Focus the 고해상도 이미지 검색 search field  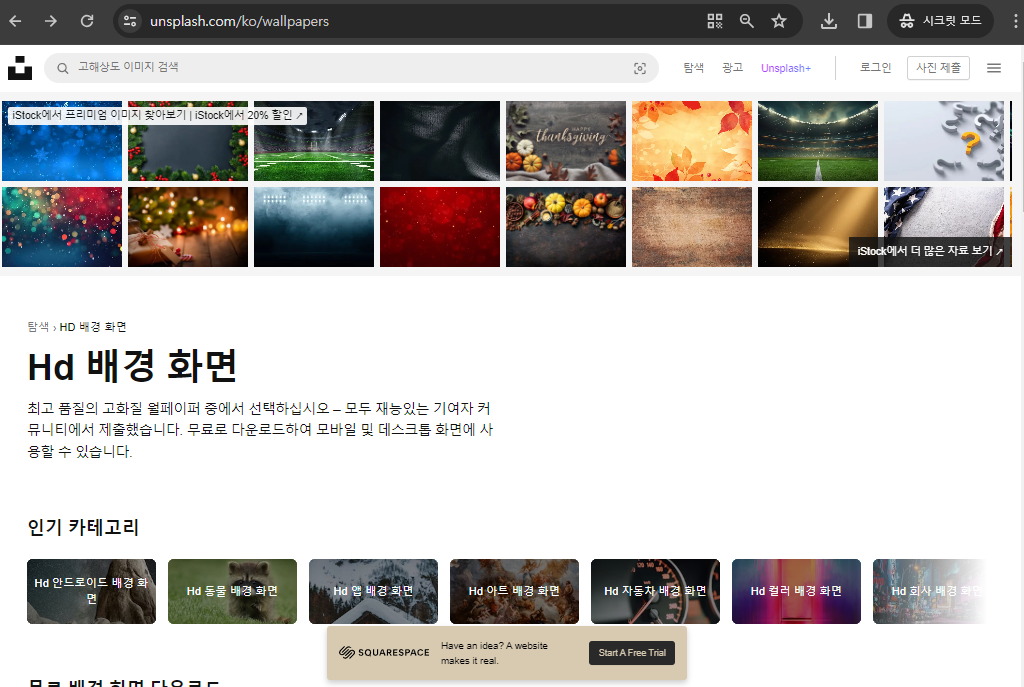(x=351, y=68)
